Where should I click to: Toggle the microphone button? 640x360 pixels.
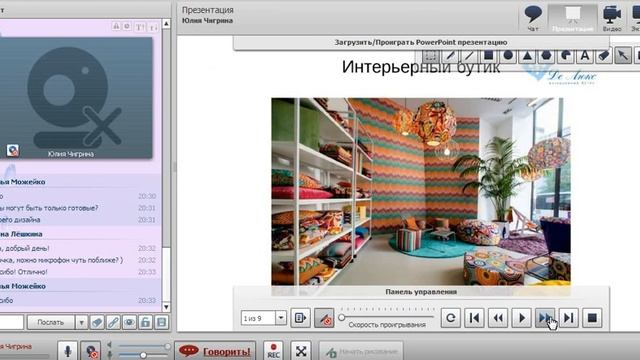pos(68,351)
